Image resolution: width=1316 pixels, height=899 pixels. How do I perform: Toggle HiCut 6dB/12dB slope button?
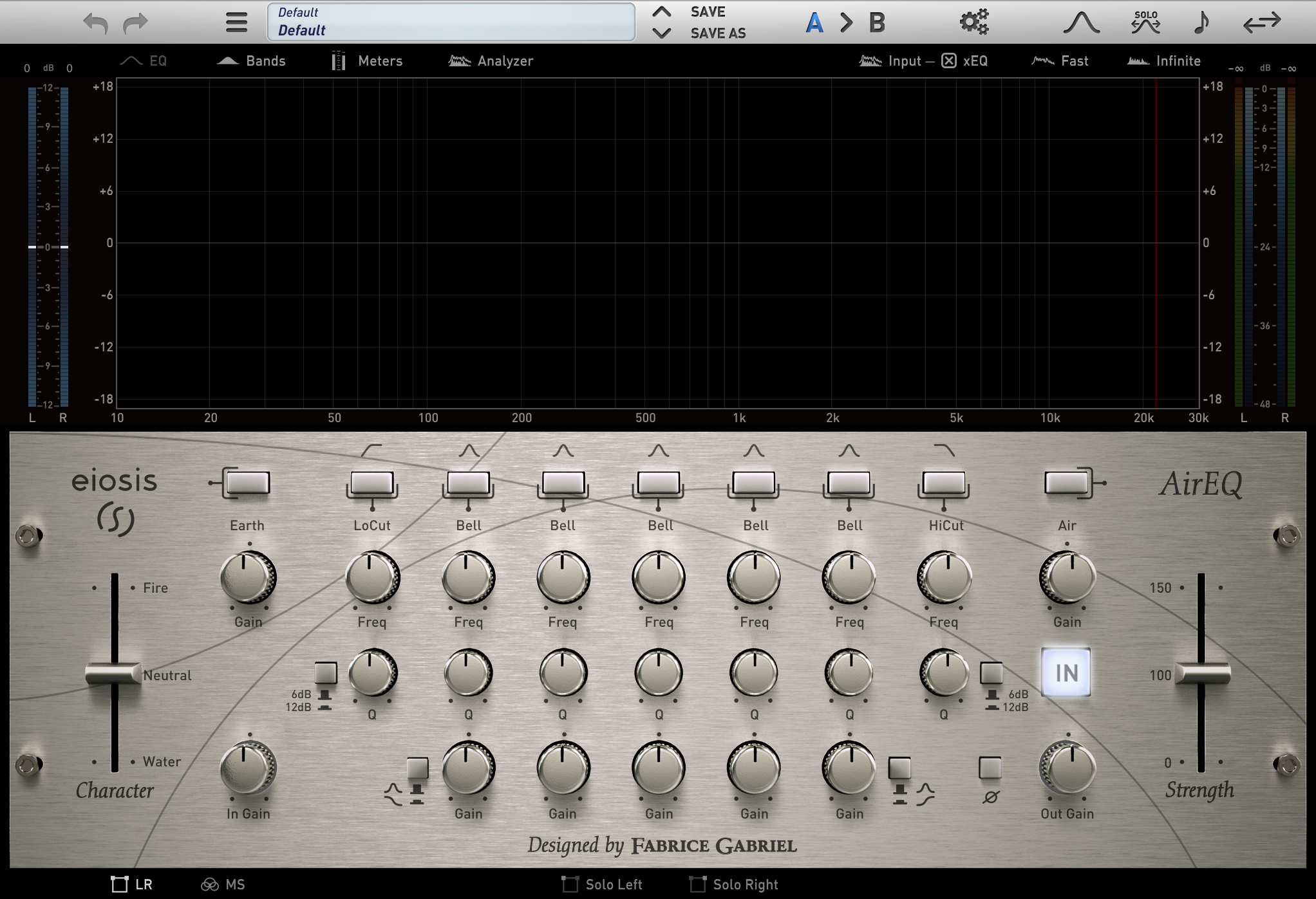pyautogui.click(x=991, y=673)
